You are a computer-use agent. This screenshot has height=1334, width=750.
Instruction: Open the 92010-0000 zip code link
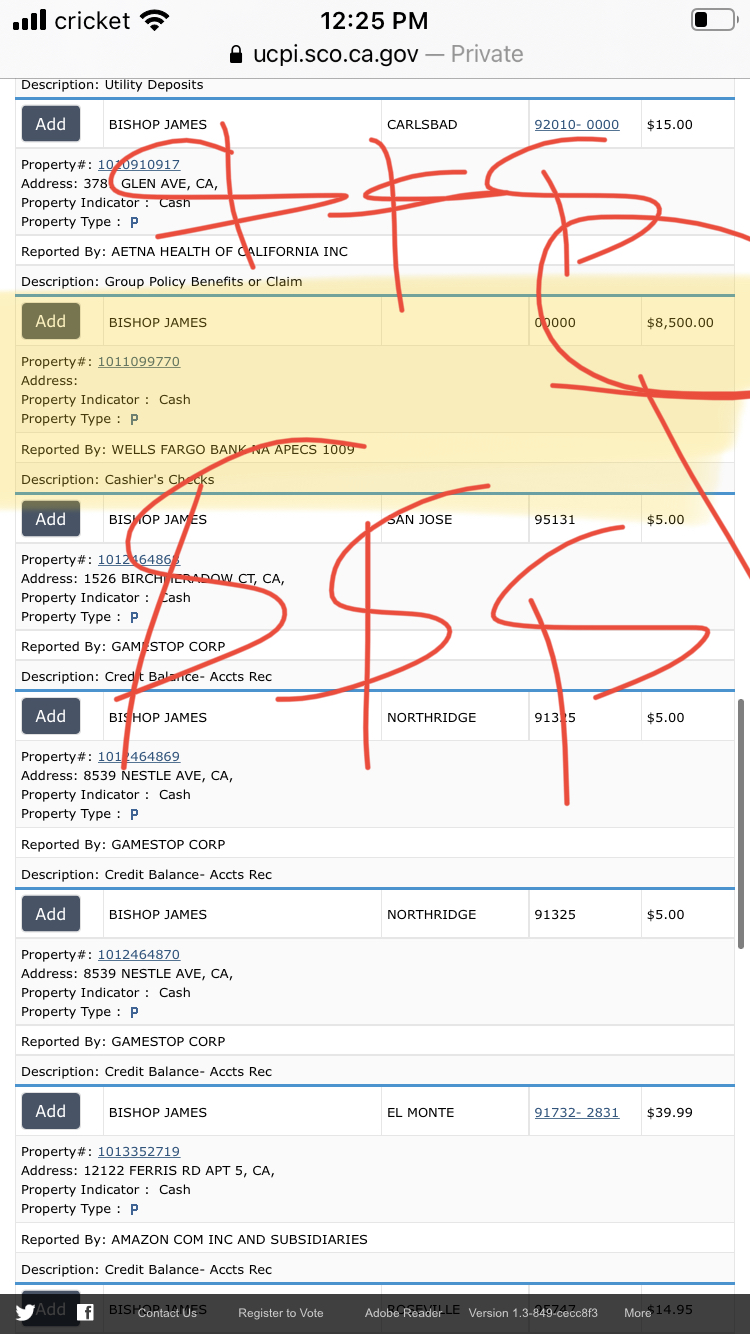click(577, 125)
